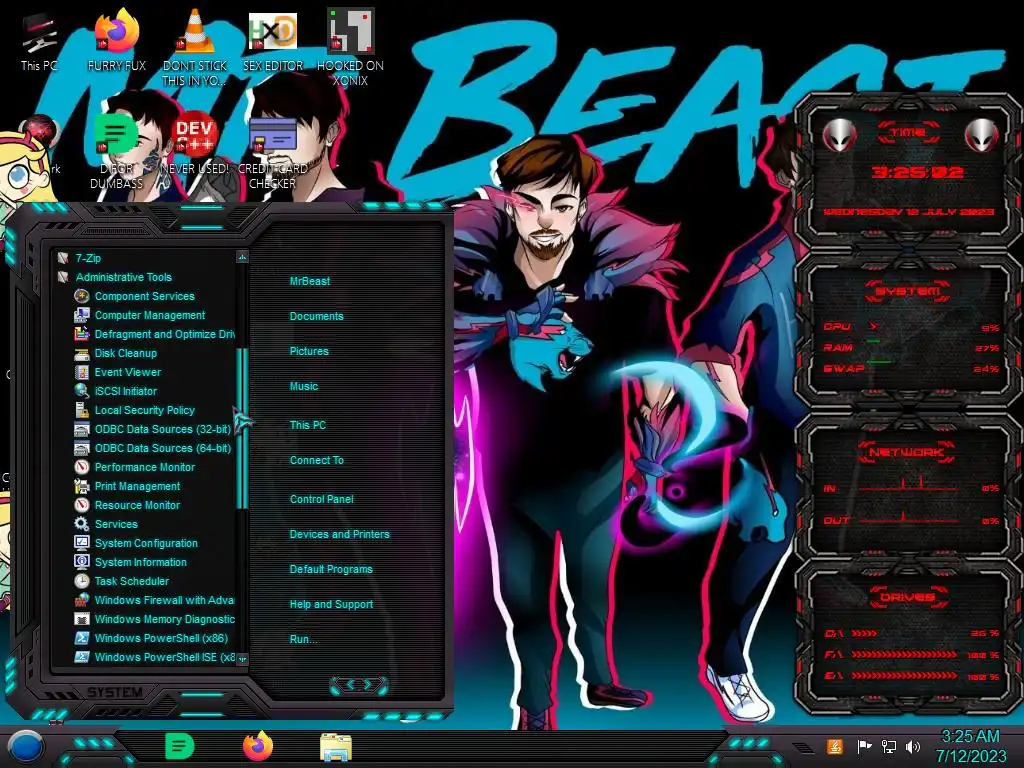Screen dimensions: 1024x768
Task: Open Documents from Start menu
Action: point(316,316)
